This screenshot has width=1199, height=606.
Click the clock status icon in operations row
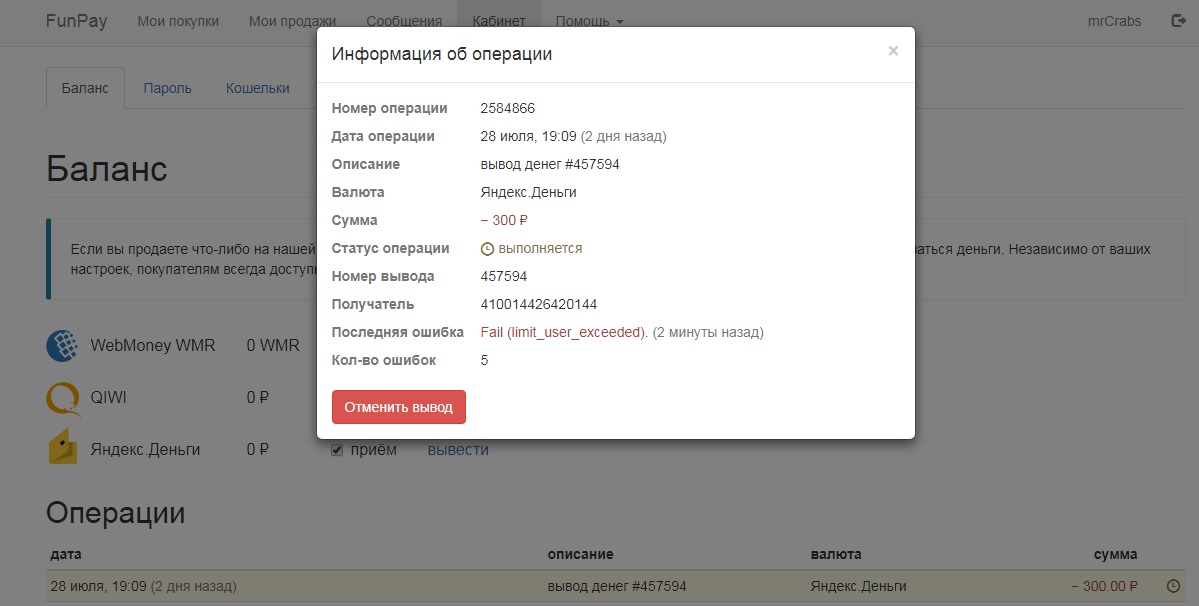pyautogui.click(x=1173, y=586)
